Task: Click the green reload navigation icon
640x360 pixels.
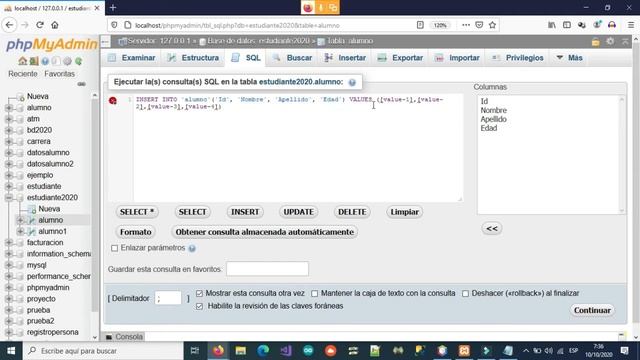Action: pyautogui.click(x=78, y=61)
